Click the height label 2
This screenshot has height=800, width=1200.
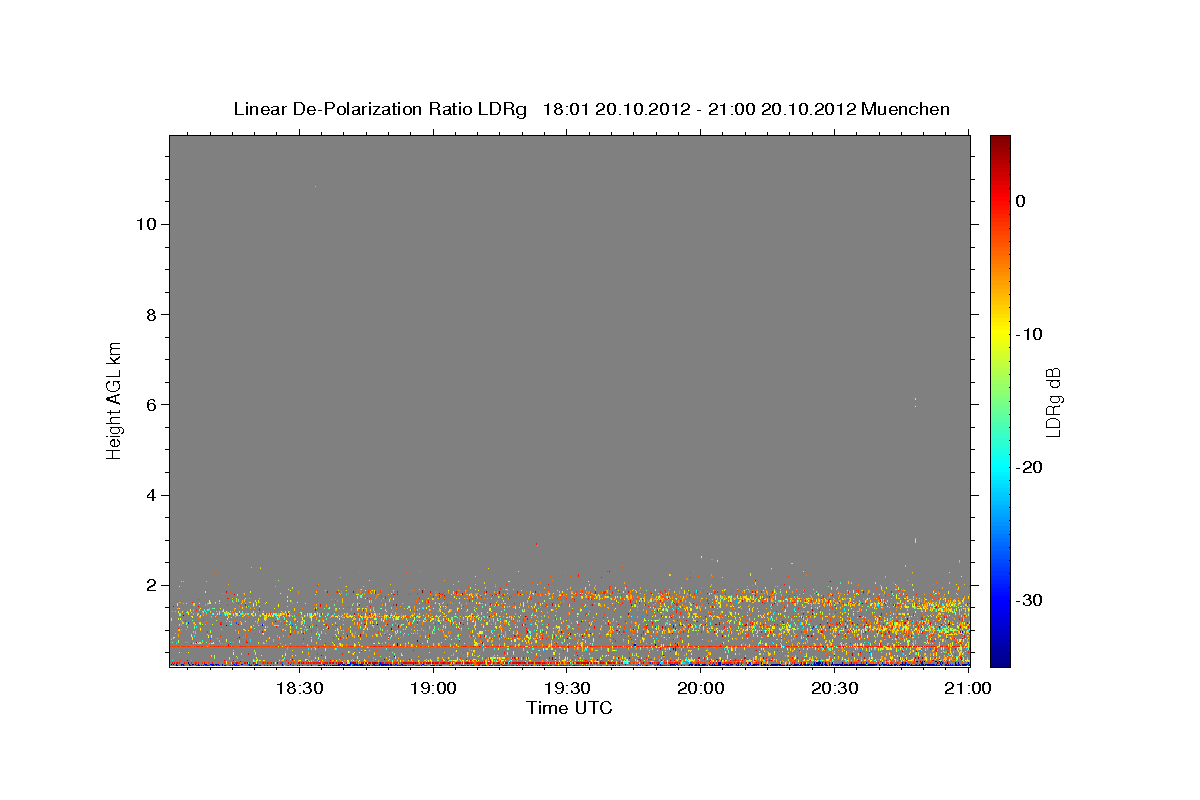(x=149, y=585)
